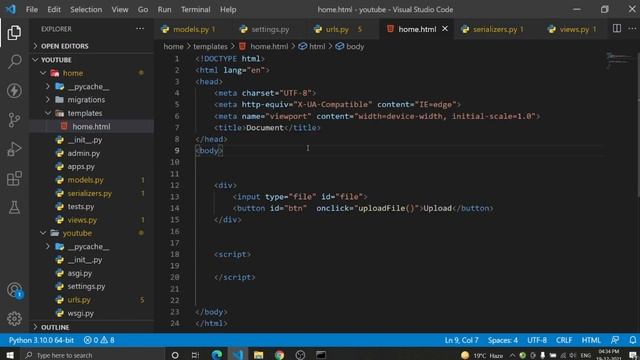Open the Manage gear icon
Image resolution: width=640 pixels, height=360 pixels.
(x=14, y=318)
